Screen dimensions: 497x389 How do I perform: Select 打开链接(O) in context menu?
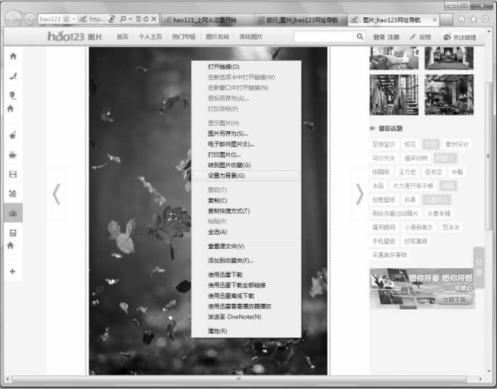247,67
